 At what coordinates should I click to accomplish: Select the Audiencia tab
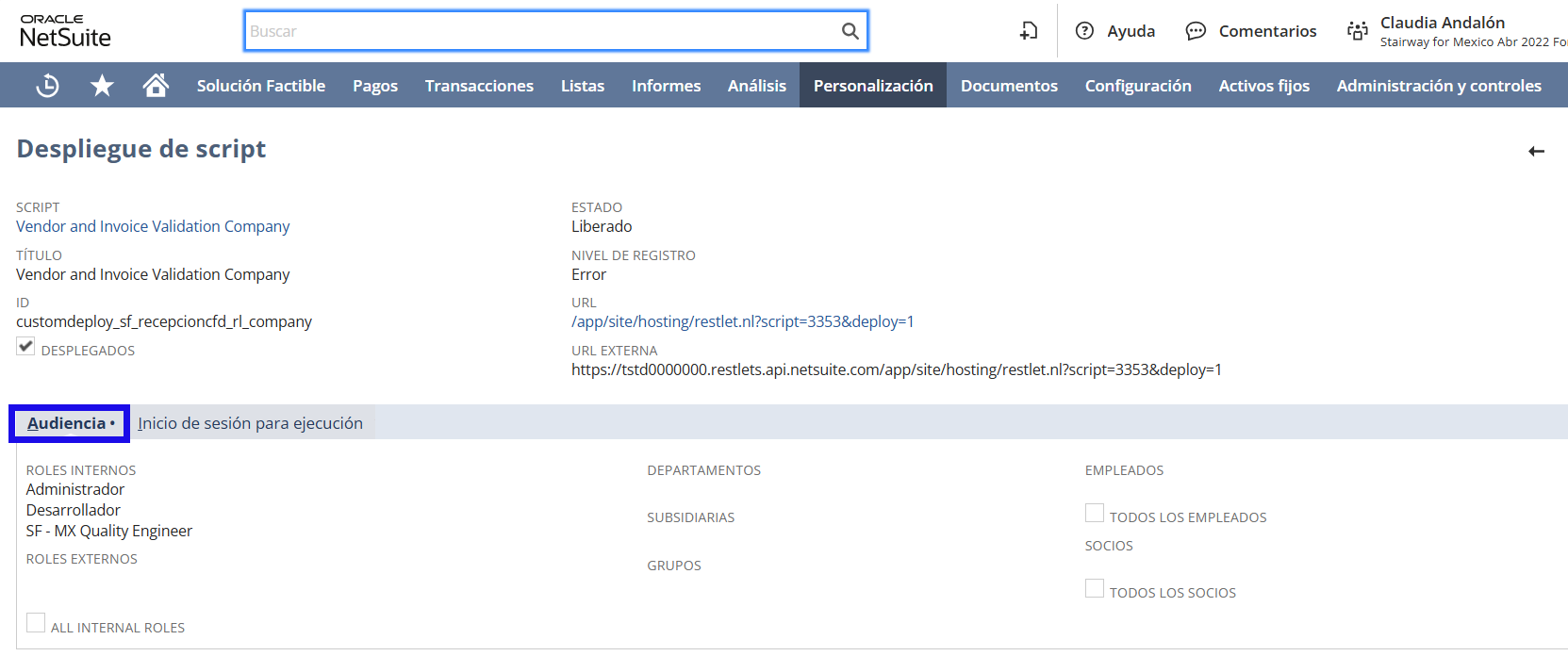[x=69, y=423]
